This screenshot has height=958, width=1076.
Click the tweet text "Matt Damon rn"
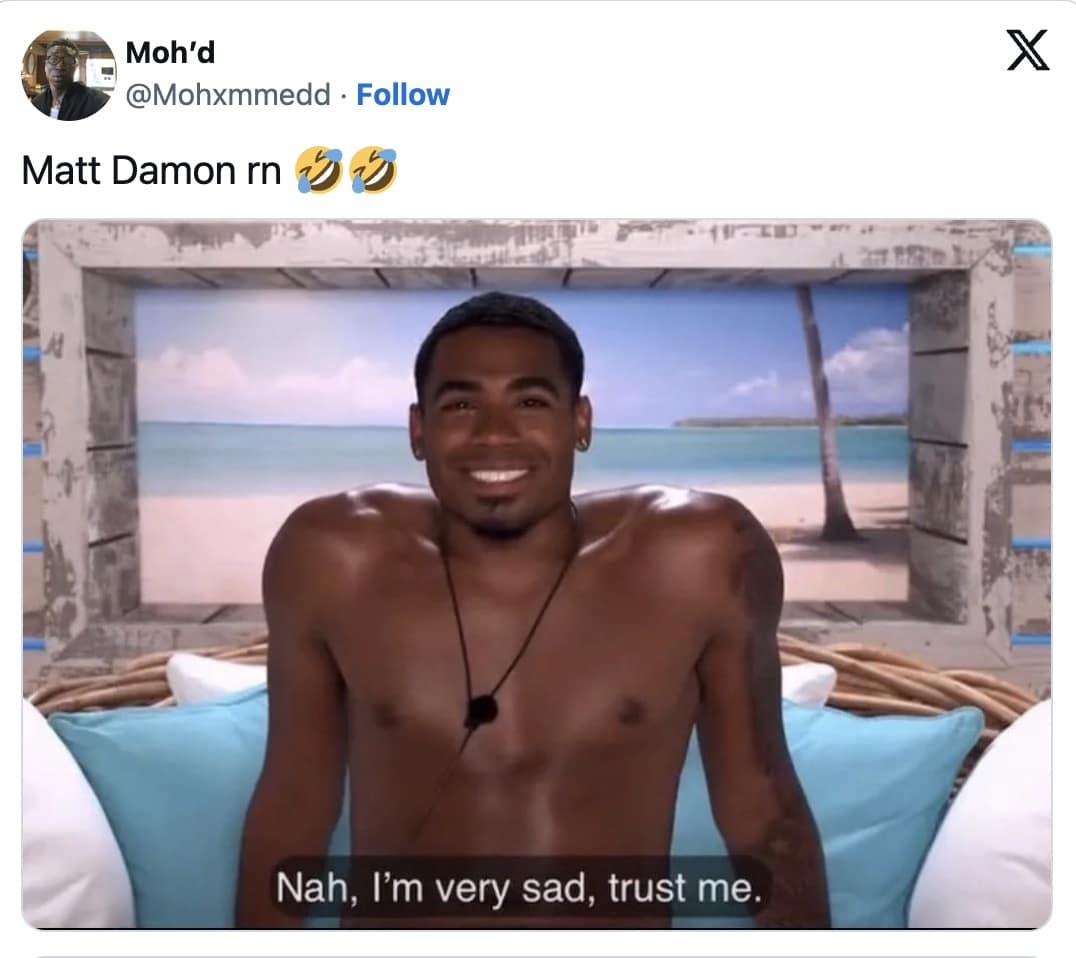(x=152, y=170)
